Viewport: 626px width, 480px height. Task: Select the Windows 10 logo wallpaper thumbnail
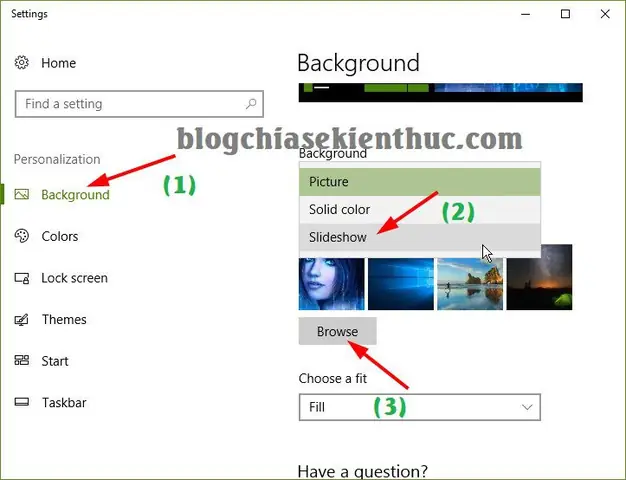point(400,284)
